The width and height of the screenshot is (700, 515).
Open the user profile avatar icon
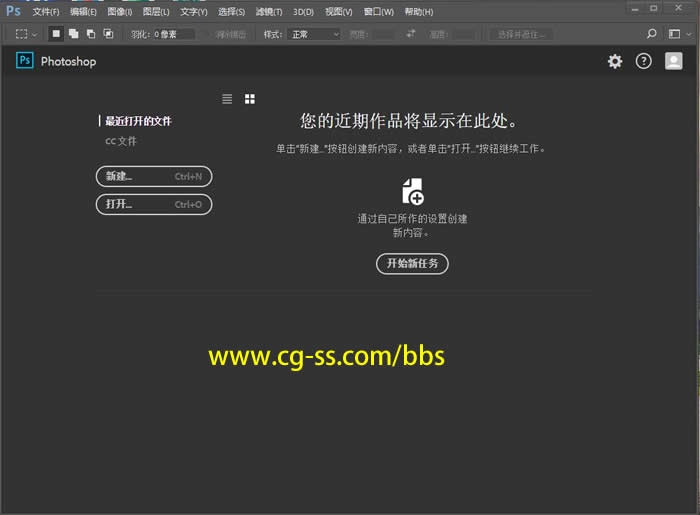tap(674, 61)
